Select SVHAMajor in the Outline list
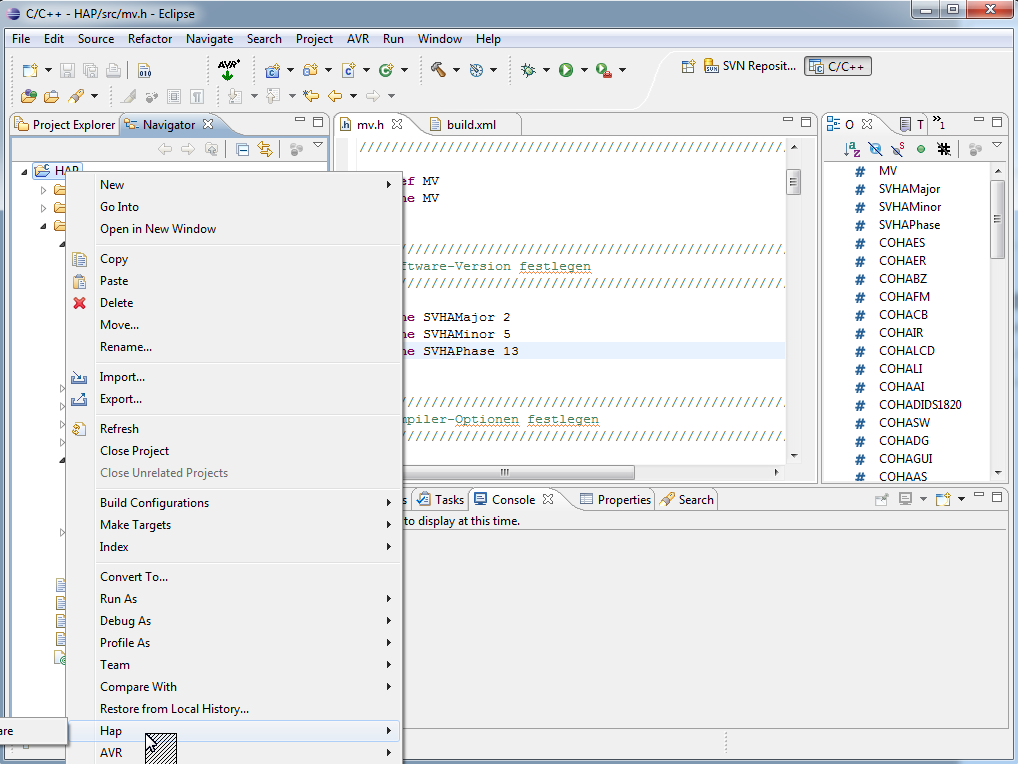Viewport: 1018px width, 764px height. pyautogui.click(x=909, y=189)
